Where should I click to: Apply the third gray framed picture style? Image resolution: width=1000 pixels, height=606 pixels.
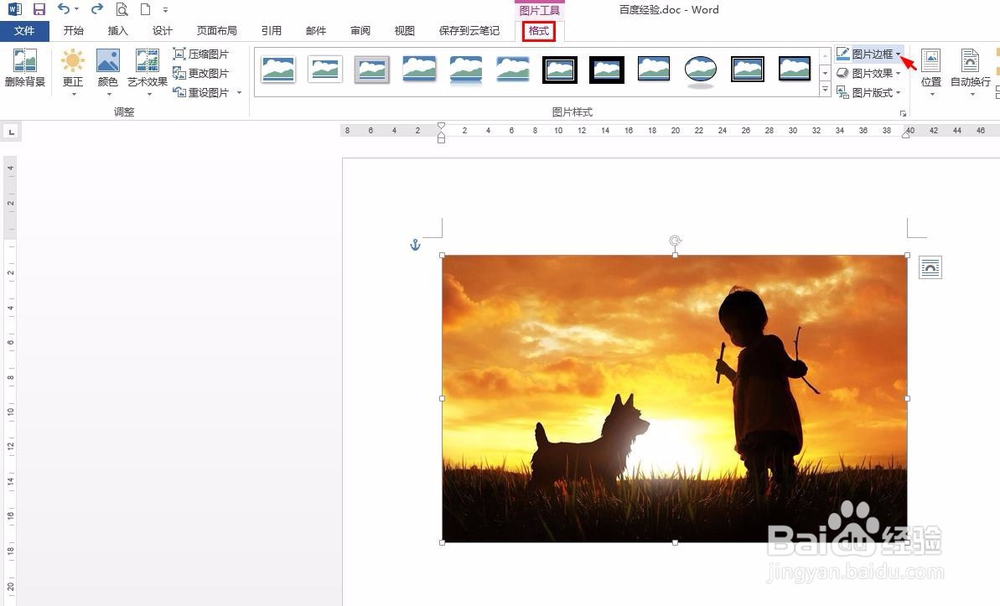[372, 69]
